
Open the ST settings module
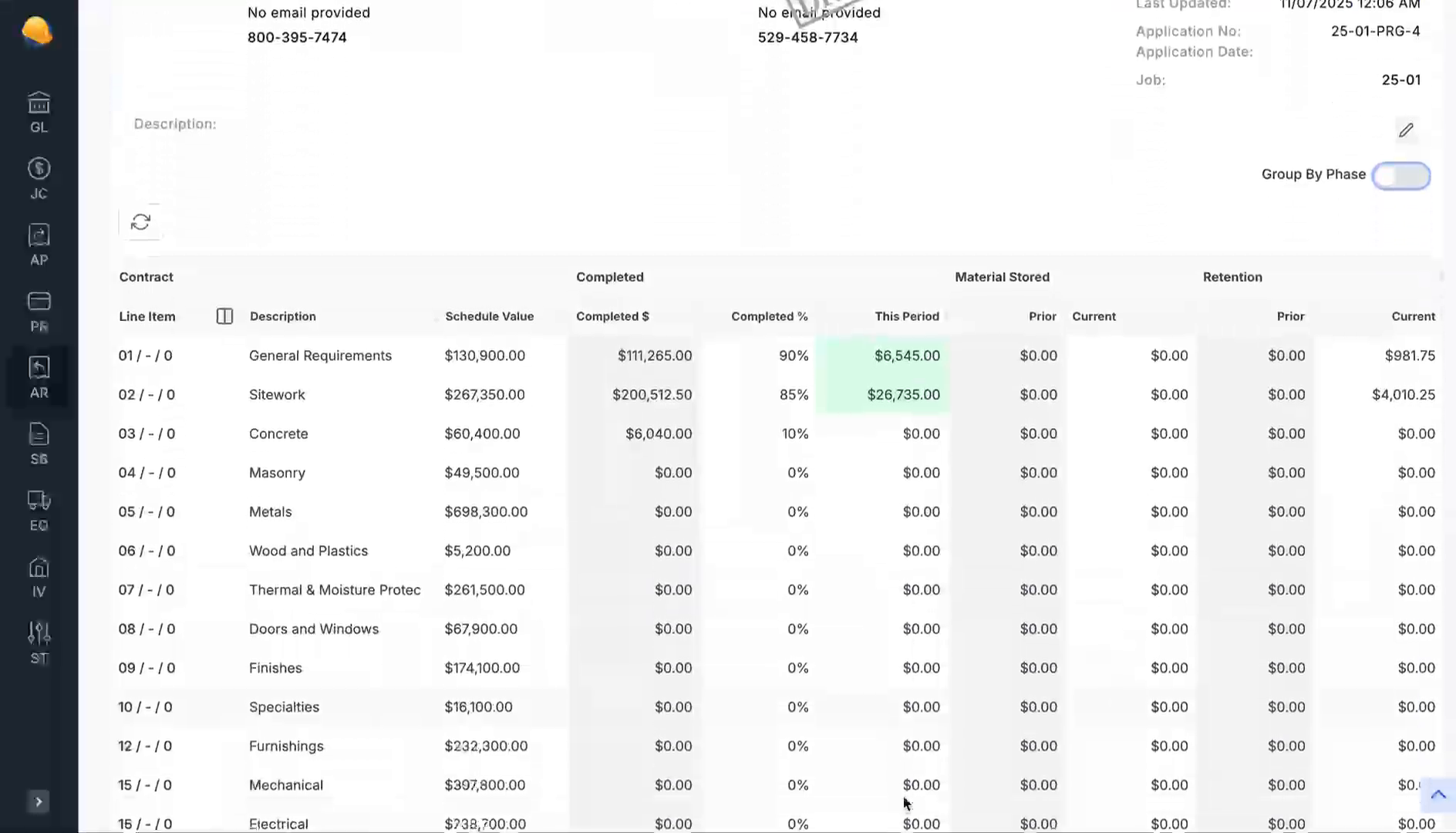tap(39, 643)
